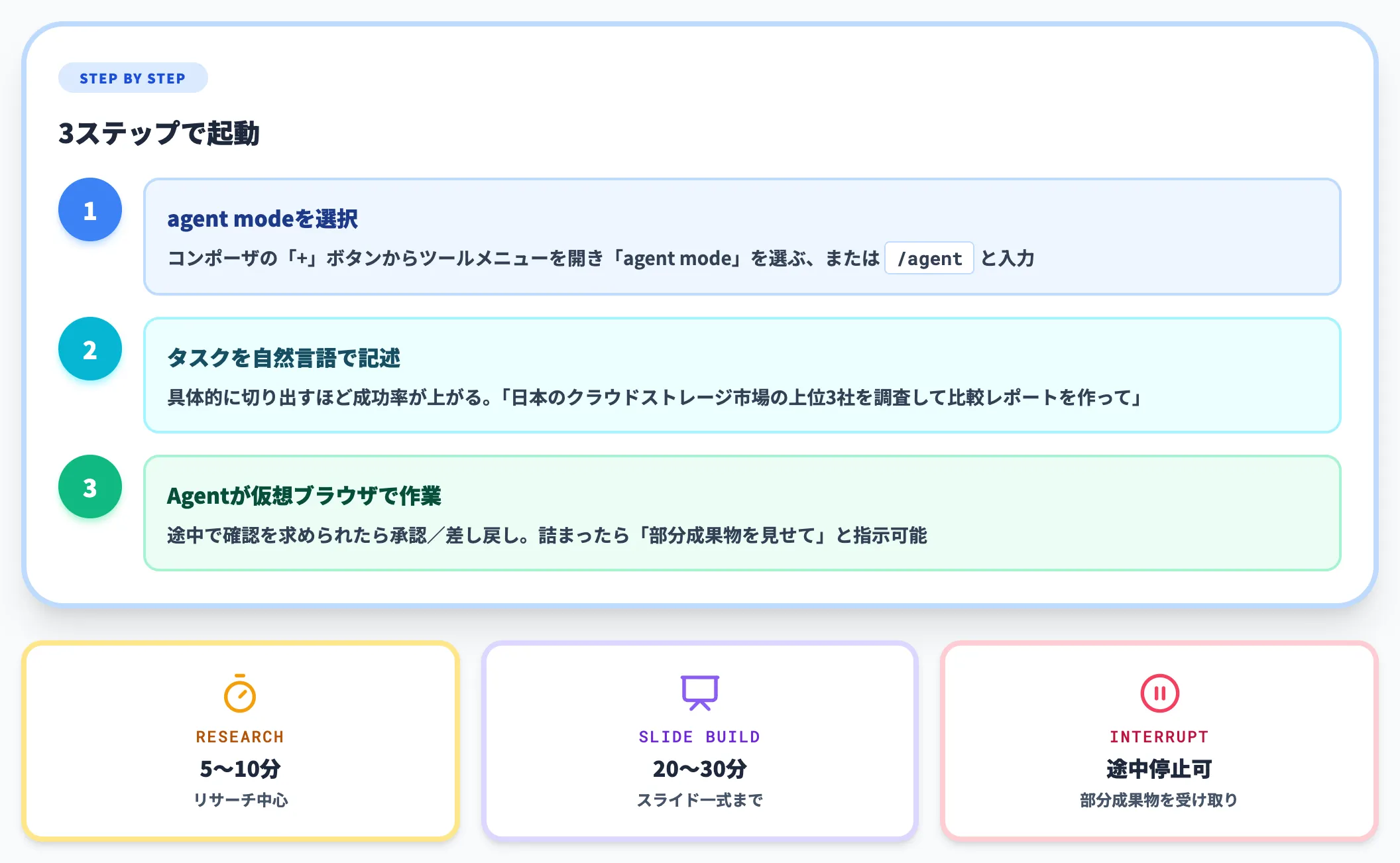1400x863 pixels.
Task: Click the 'RESEARCH' label
Action: tap(240, 737)
